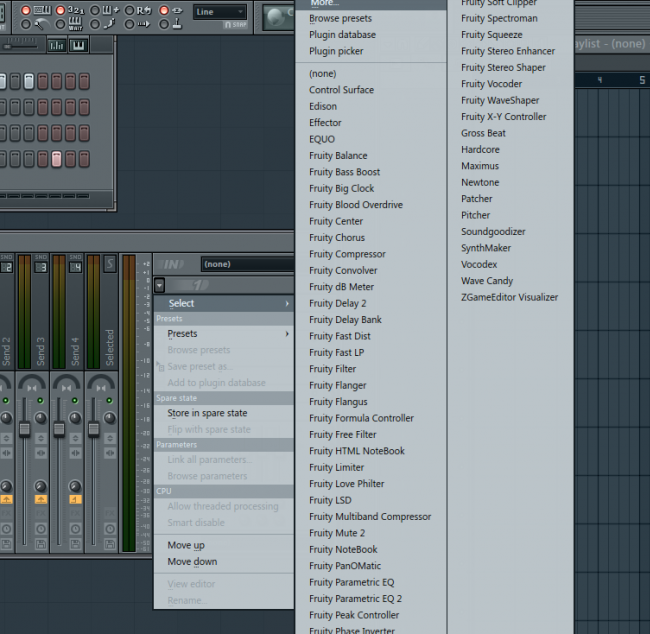
Task: Choose Store in spare state
Action: [x=207, y=413]
